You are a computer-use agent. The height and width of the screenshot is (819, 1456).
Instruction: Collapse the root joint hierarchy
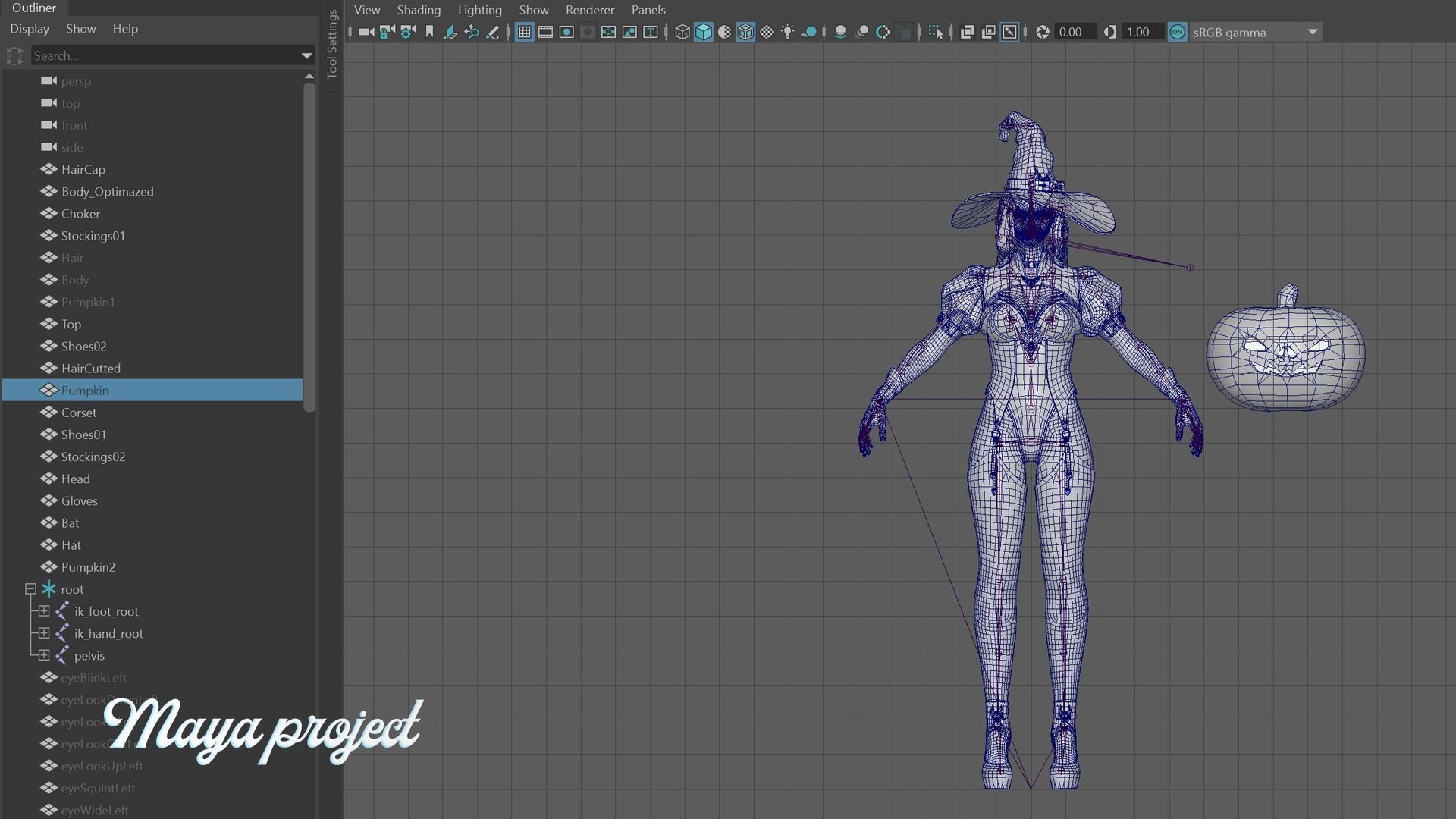(x=31, y=589)
